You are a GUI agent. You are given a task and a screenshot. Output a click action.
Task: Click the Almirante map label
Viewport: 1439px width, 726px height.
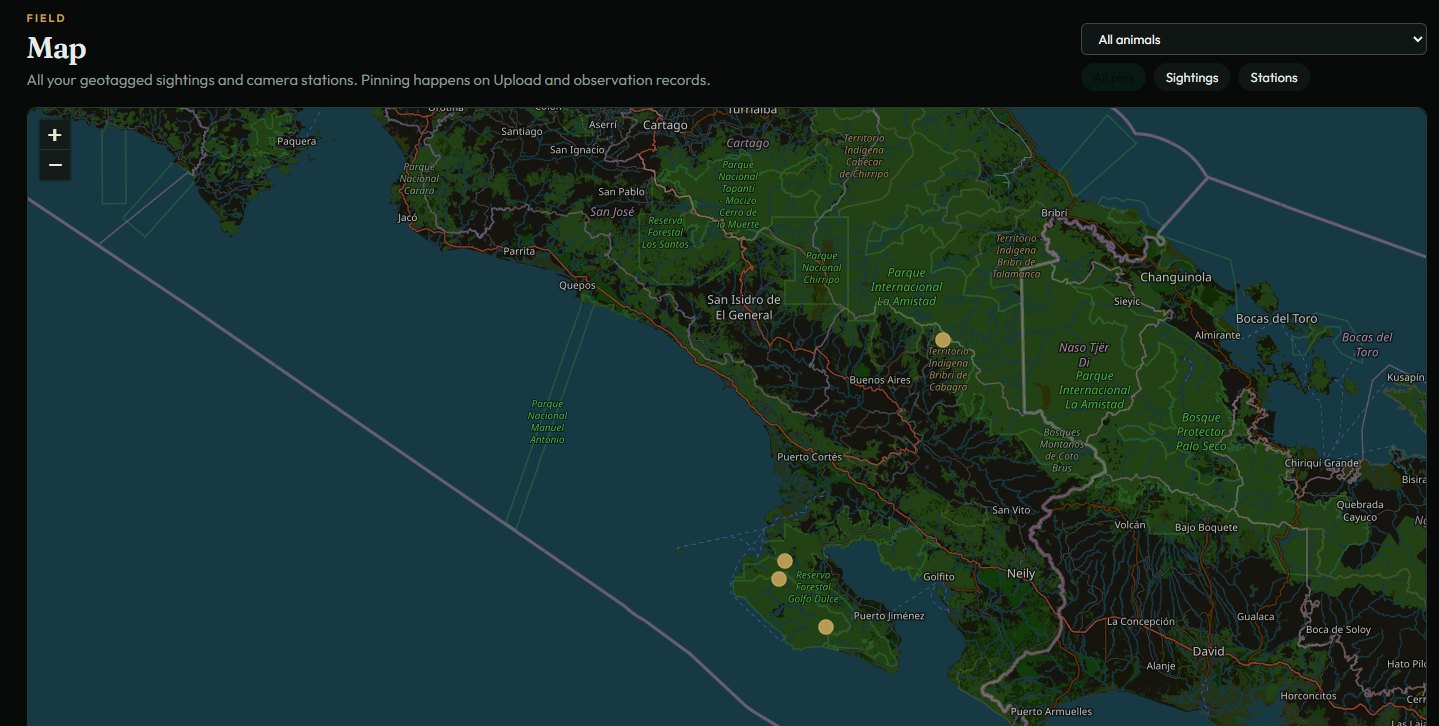coord(1218,335)
